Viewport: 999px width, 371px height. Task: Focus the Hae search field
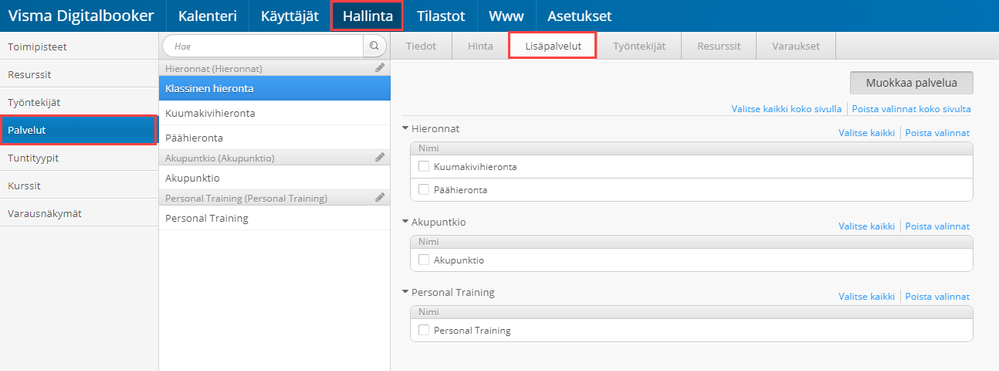(x=264, y=46)
